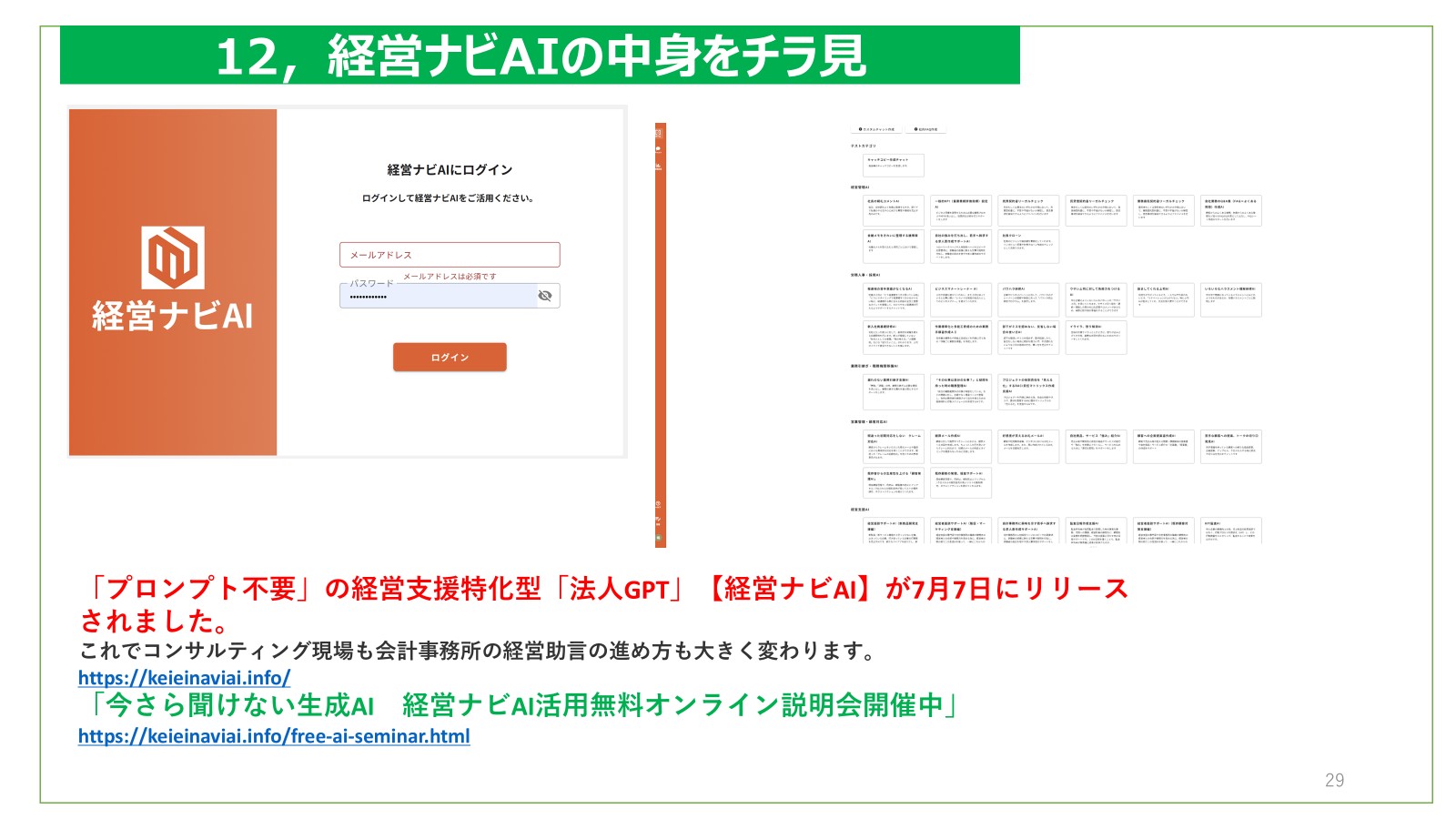Select the pencil edit icon in the sidebar

coord(658,519)
